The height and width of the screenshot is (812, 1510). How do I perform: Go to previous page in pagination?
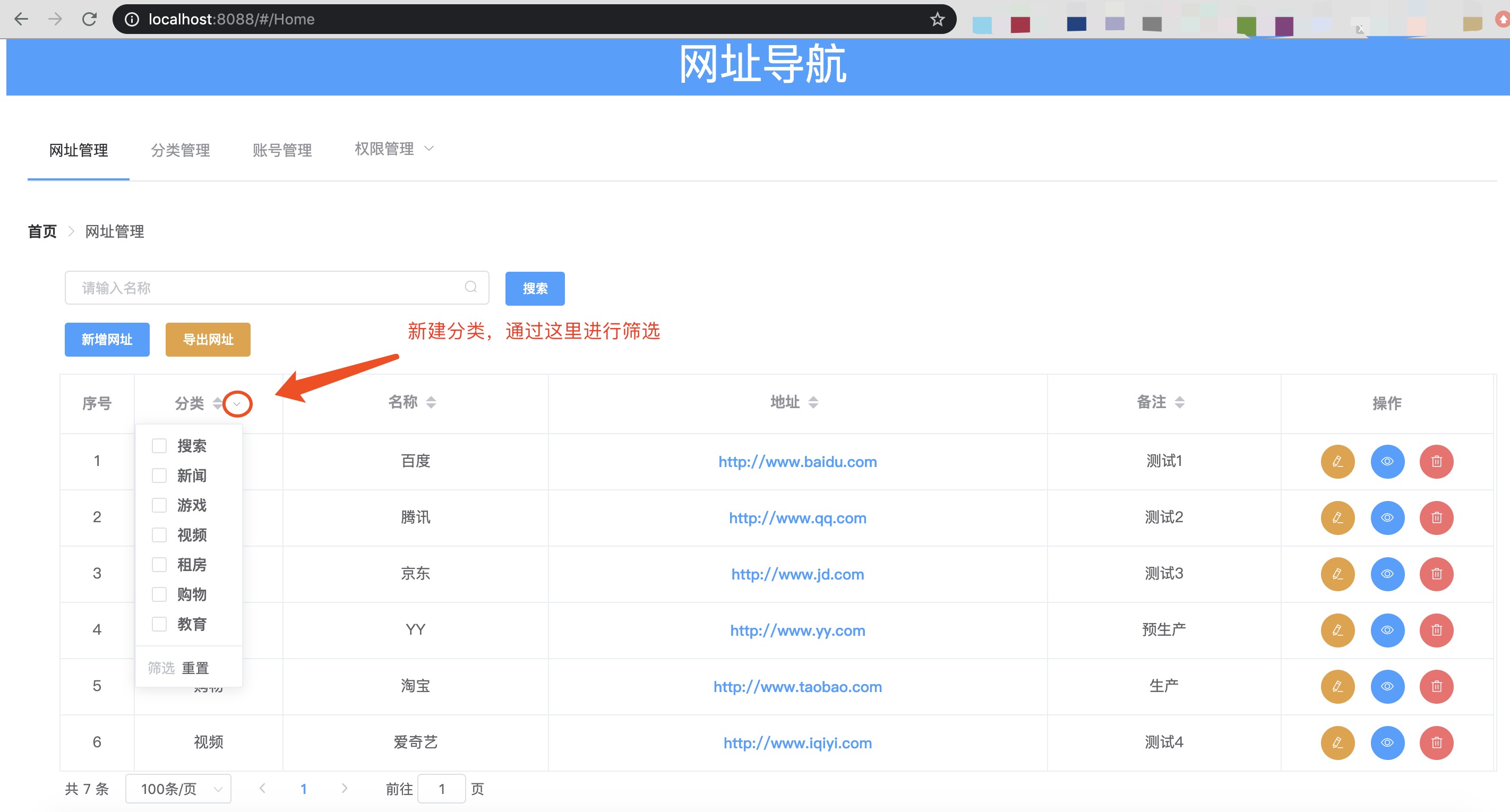pos(263,789)
